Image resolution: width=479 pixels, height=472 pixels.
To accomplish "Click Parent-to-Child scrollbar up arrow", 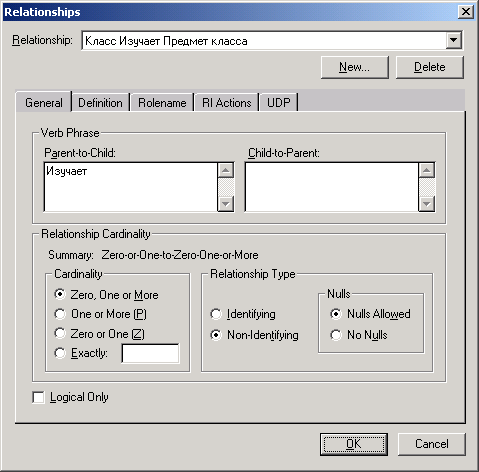I will pos(226,171).
